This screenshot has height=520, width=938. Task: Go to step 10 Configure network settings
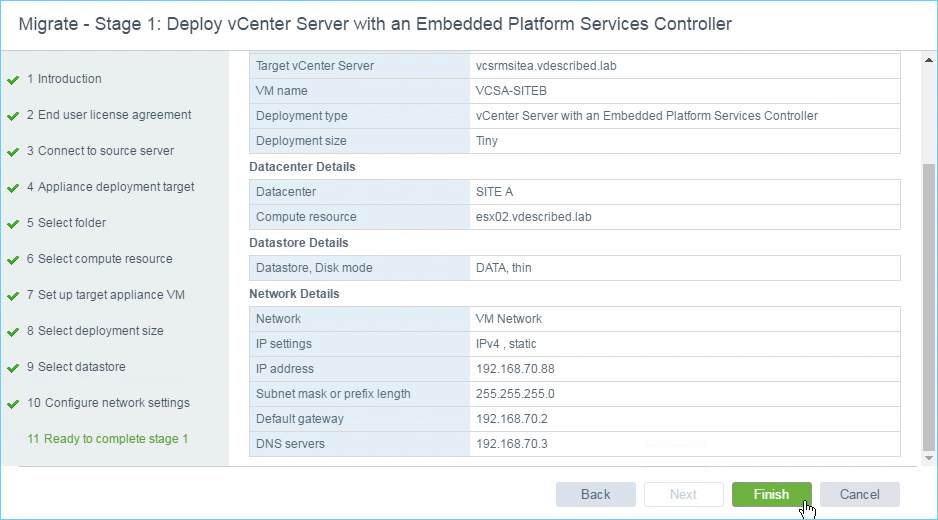tap(108, 403)
